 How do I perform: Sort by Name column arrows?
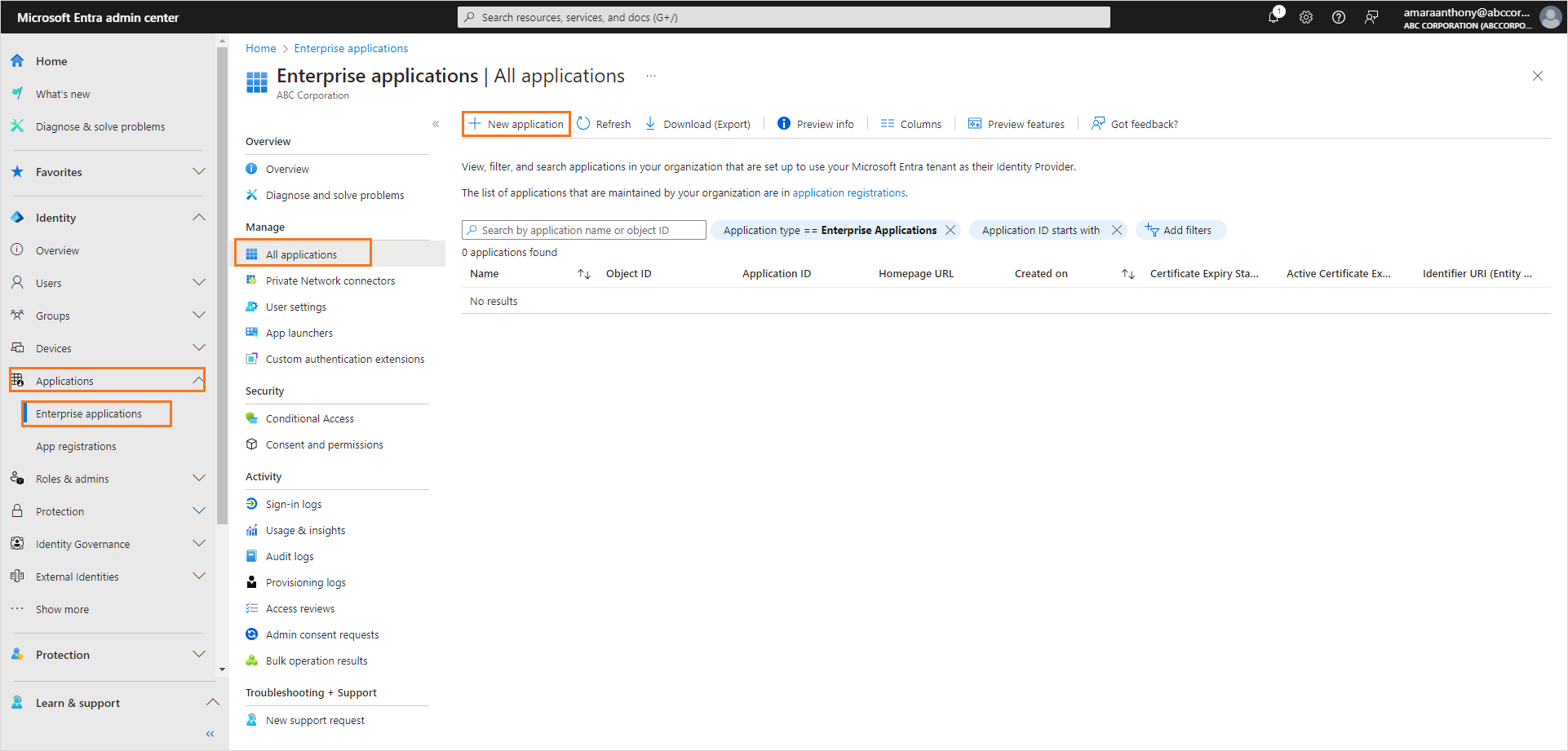click(x=584, y=274)
